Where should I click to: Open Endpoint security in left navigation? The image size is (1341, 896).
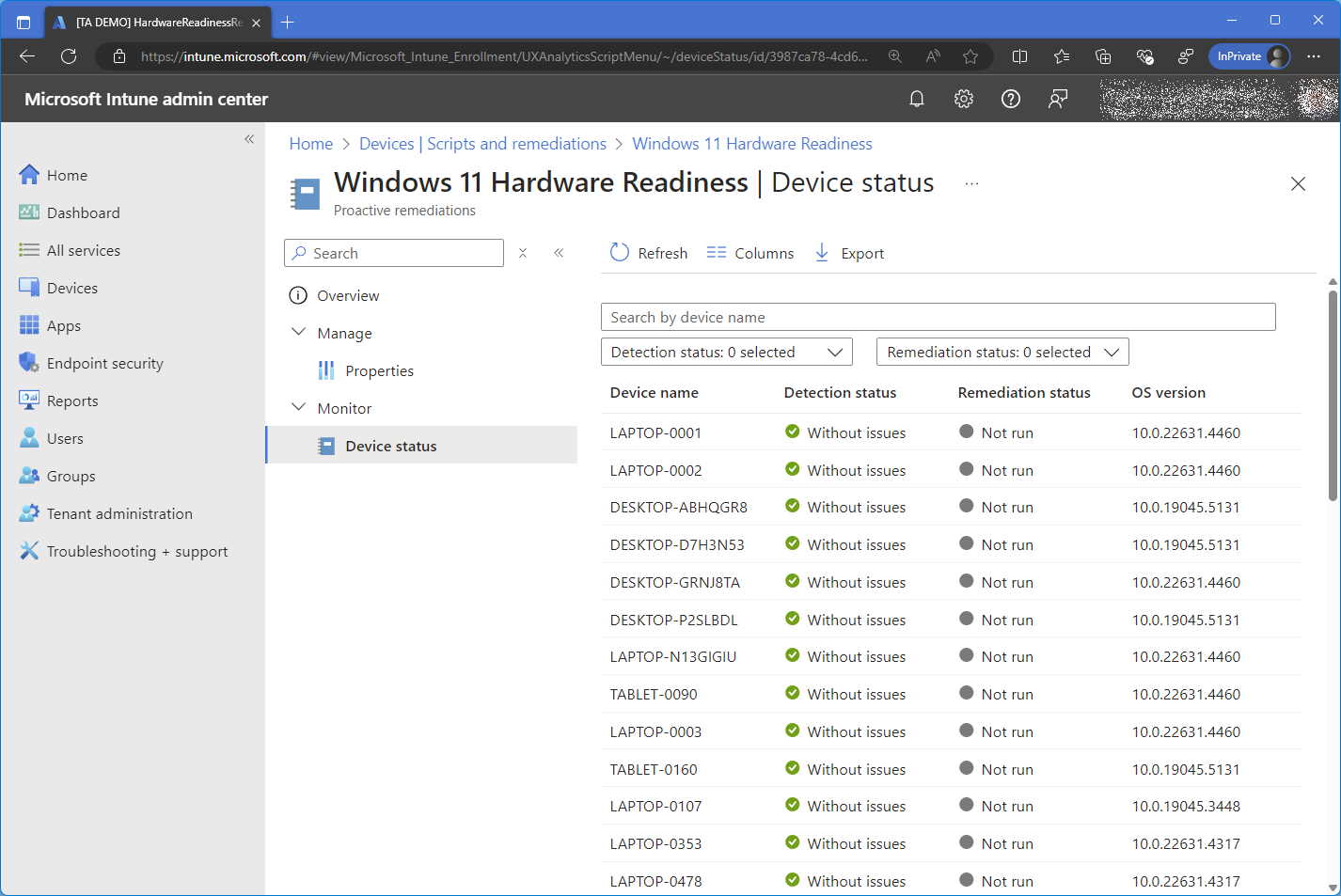[104, 363]
